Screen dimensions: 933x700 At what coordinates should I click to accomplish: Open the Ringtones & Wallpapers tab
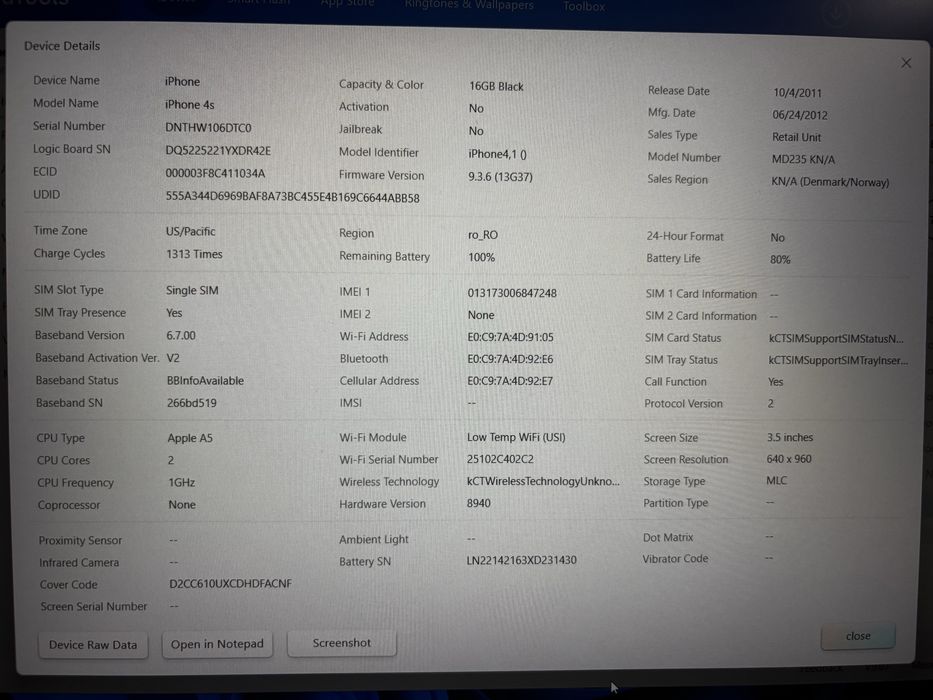click(469, 5)
